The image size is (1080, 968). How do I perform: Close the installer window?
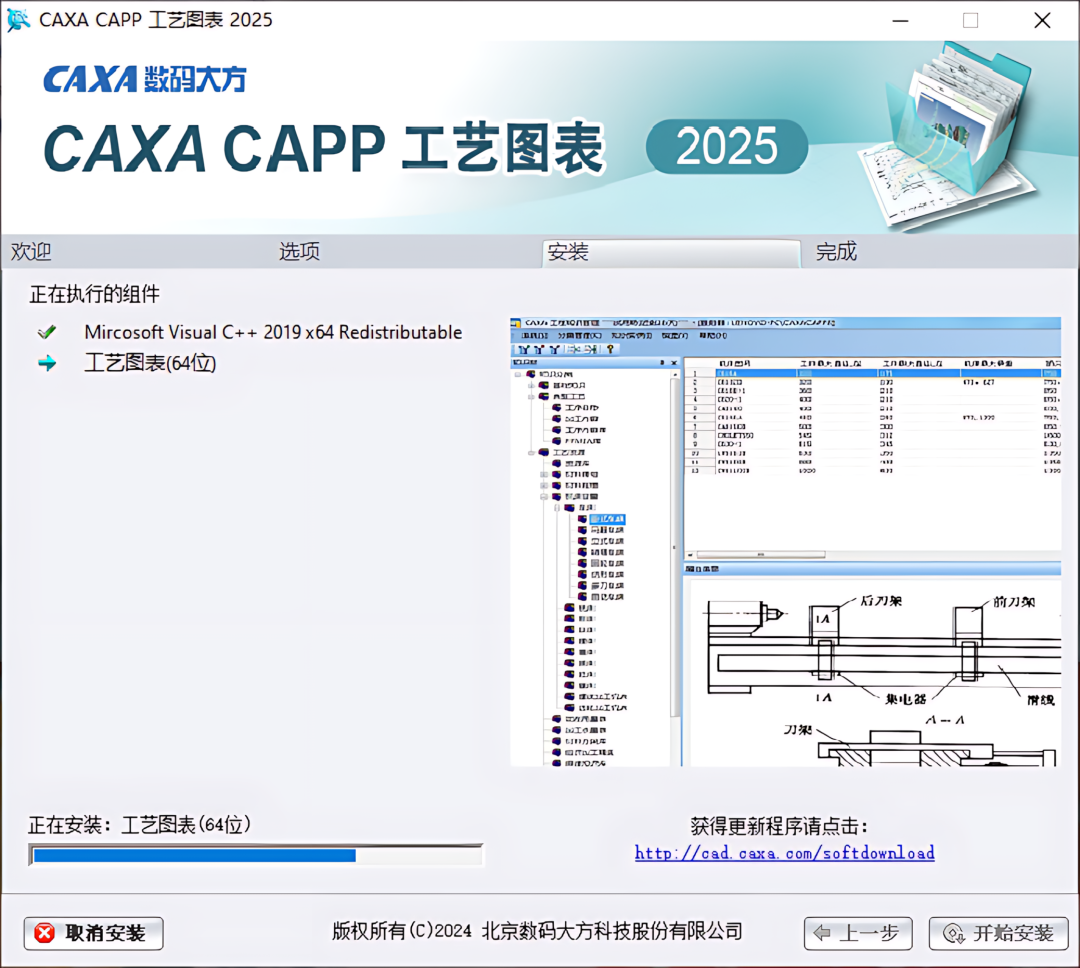(1042, 21)
